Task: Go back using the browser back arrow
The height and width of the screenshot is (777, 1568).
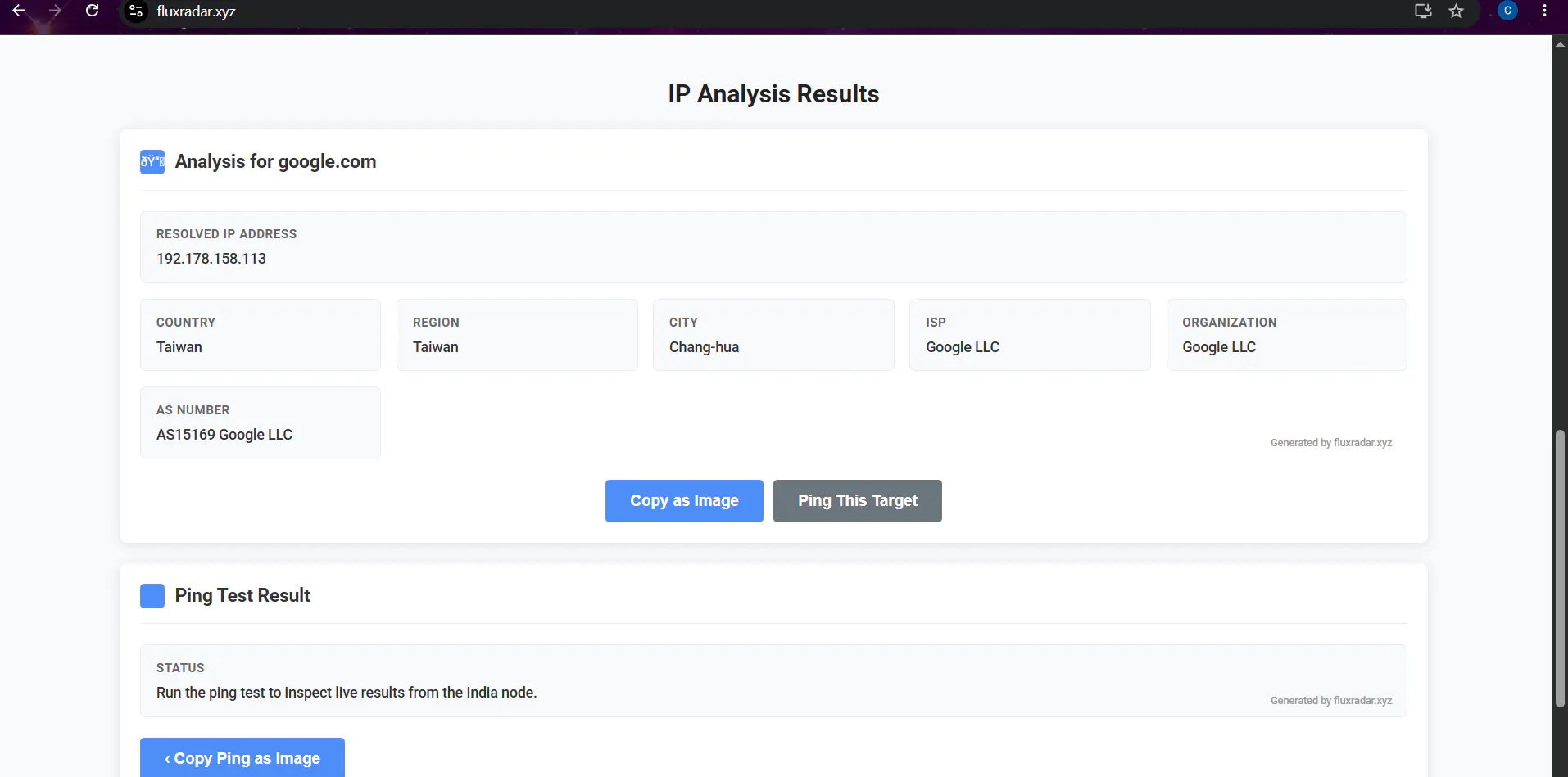Action: point(18,11)
